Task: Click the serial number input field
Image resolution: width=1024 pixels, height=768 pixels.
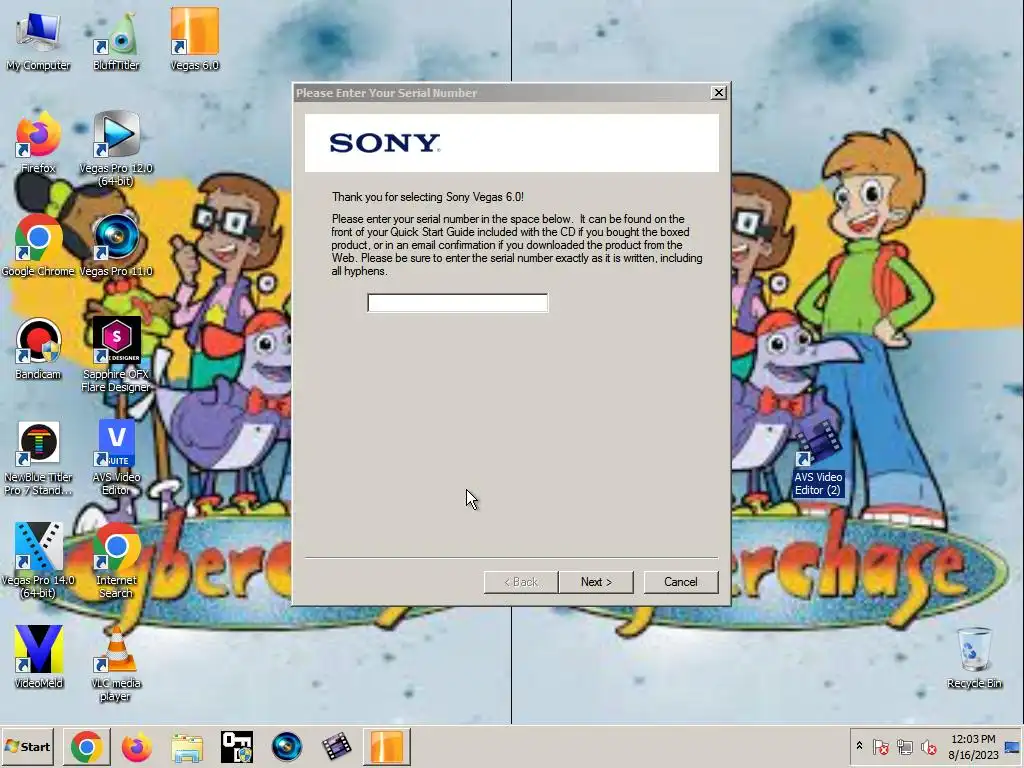Action: click(x=457, y=302)
